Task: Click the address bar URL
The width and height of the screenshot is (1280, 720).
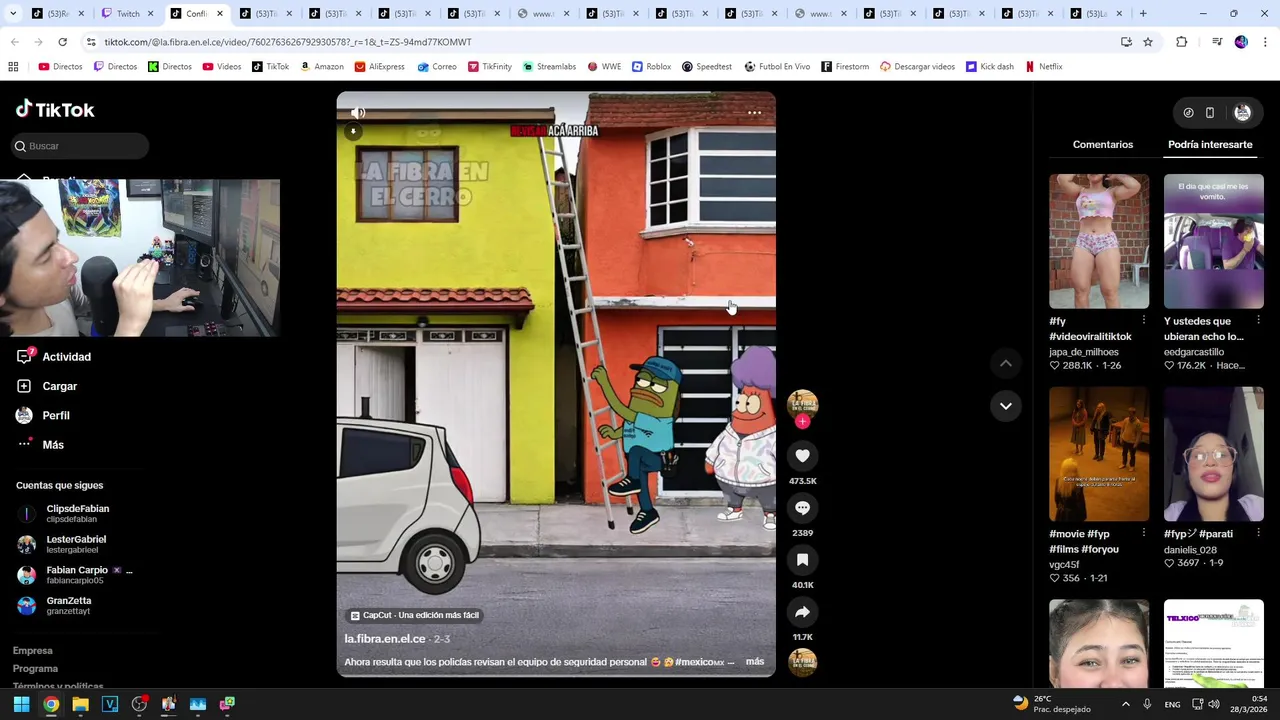Action: [x=288, y=42]
